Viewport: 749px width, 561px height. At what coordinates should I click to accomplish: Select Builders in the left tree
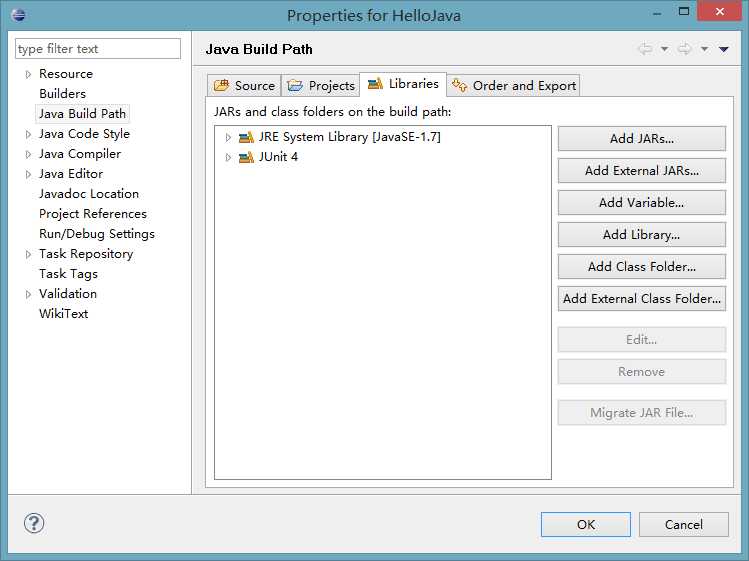click(x=63, y=94)
